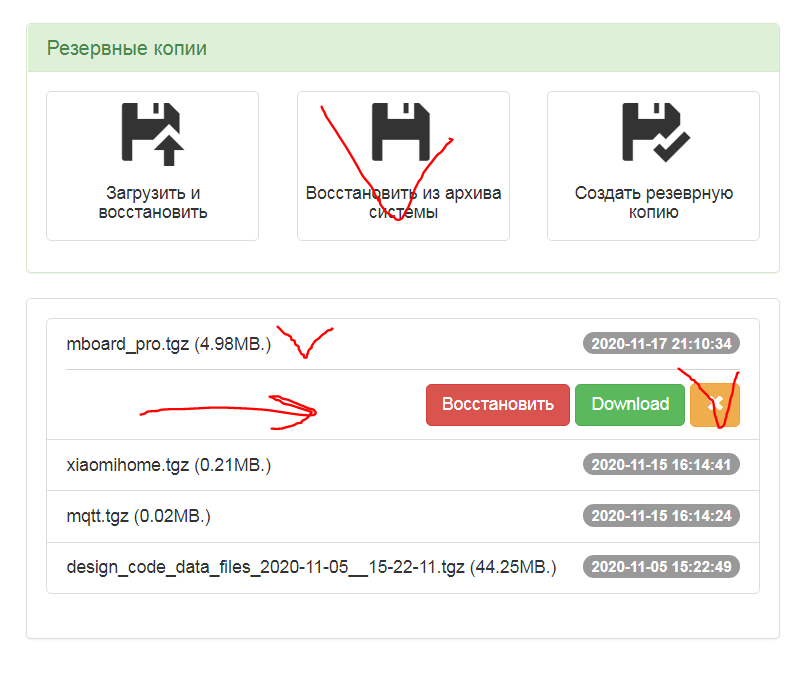
Task: Click the upload floppy disk icon
Action: 153,132
